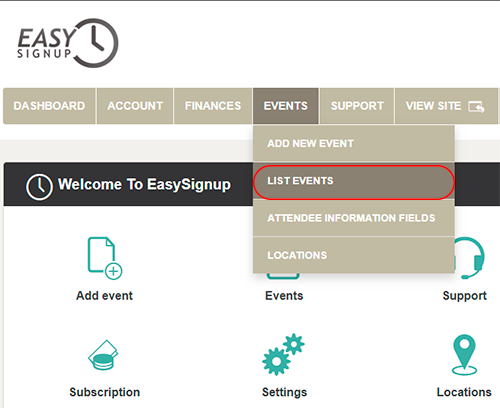Click the EasySignup clock logo

point(68,43)
